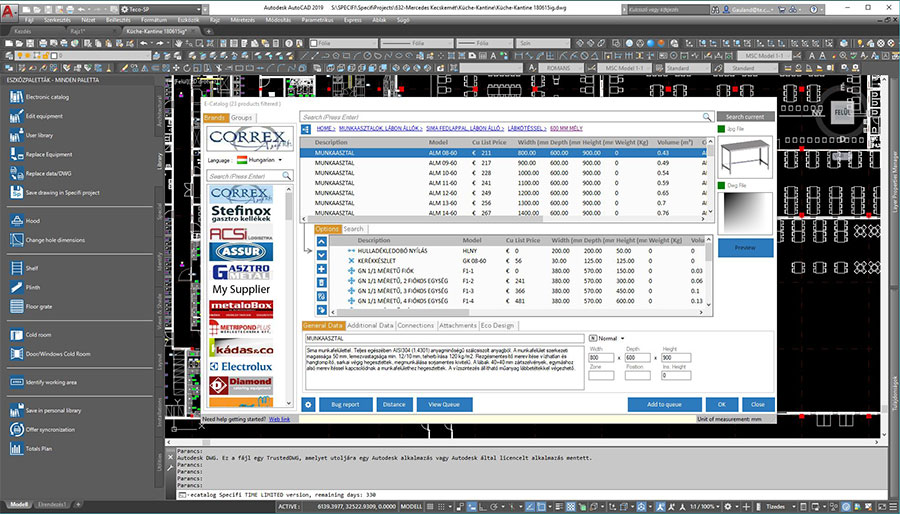Image resolution: width=900 pixels, height=514 pixels.
Task: Click the Cold room tool icon
Action: 16,334
